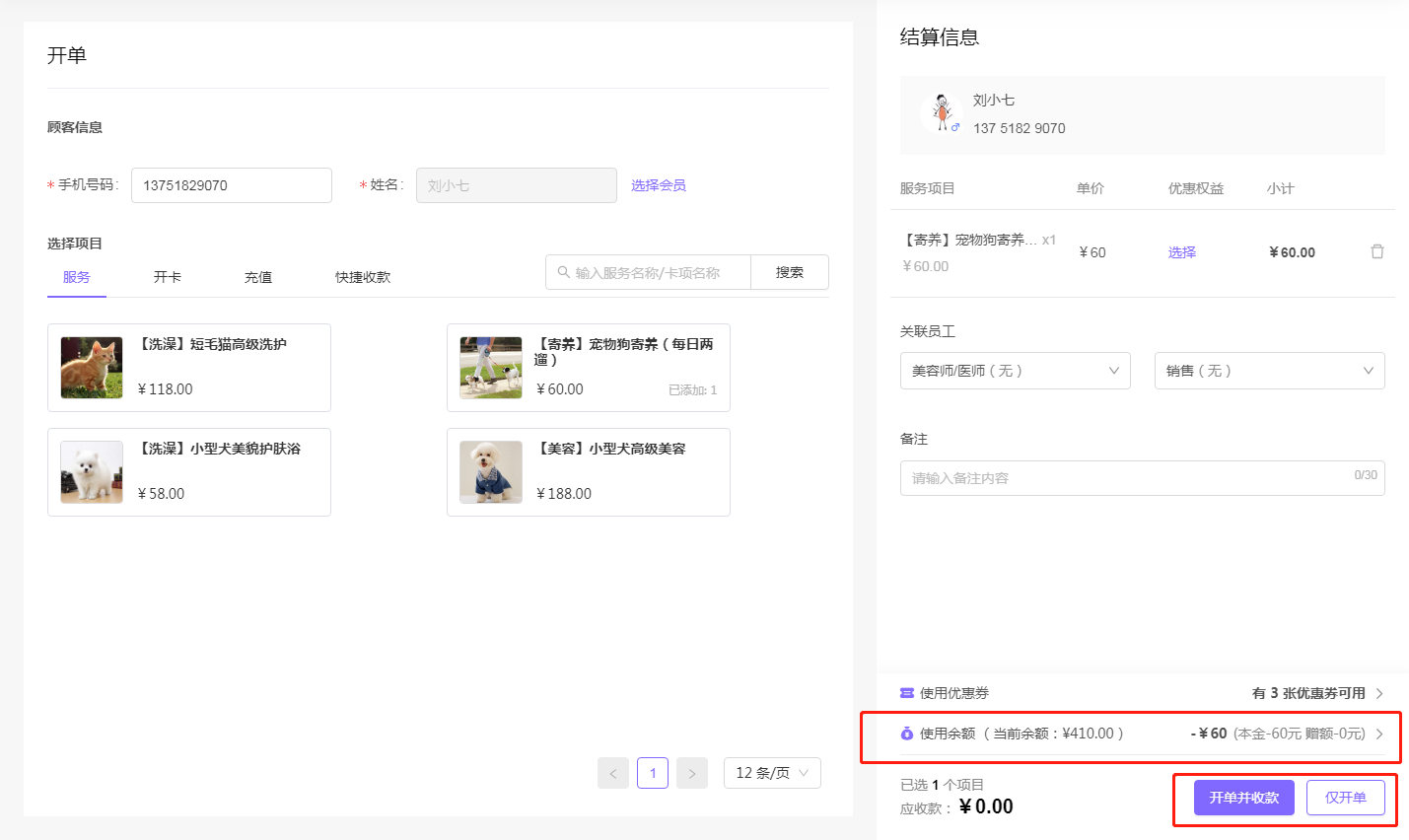Click the dog walking thumbnail
This screenshot has height=840, width=1409.
click(x=491, y=368)
